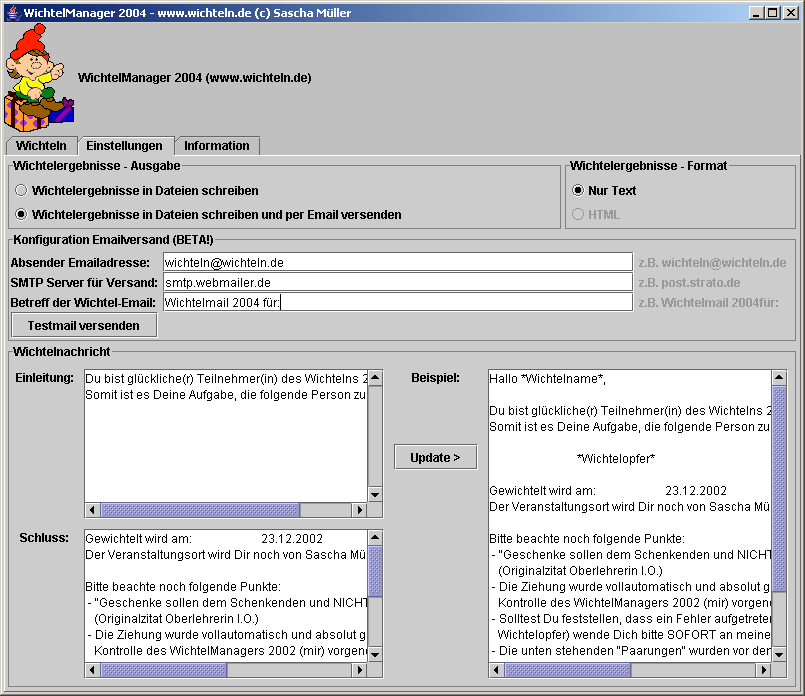Image resolution: width=805 pixels, height=696 pixels.
Task: Click the 'Hallo *Wichtelname*,' line in Beispiel
Action: click(x=547, y=379)
